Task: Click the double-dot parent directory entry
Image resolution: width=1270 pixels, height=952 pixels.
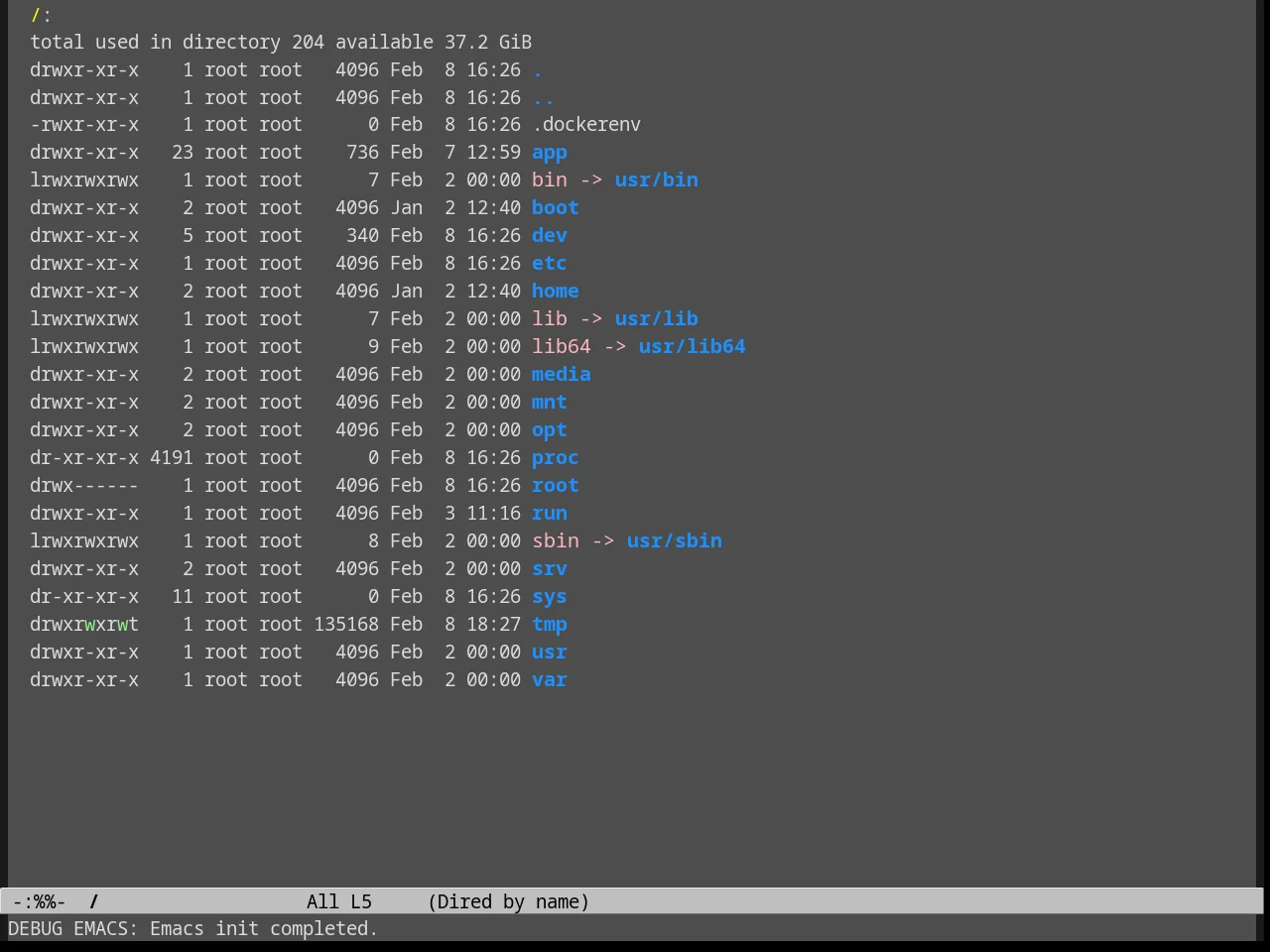Action: [x=543, y=98]
